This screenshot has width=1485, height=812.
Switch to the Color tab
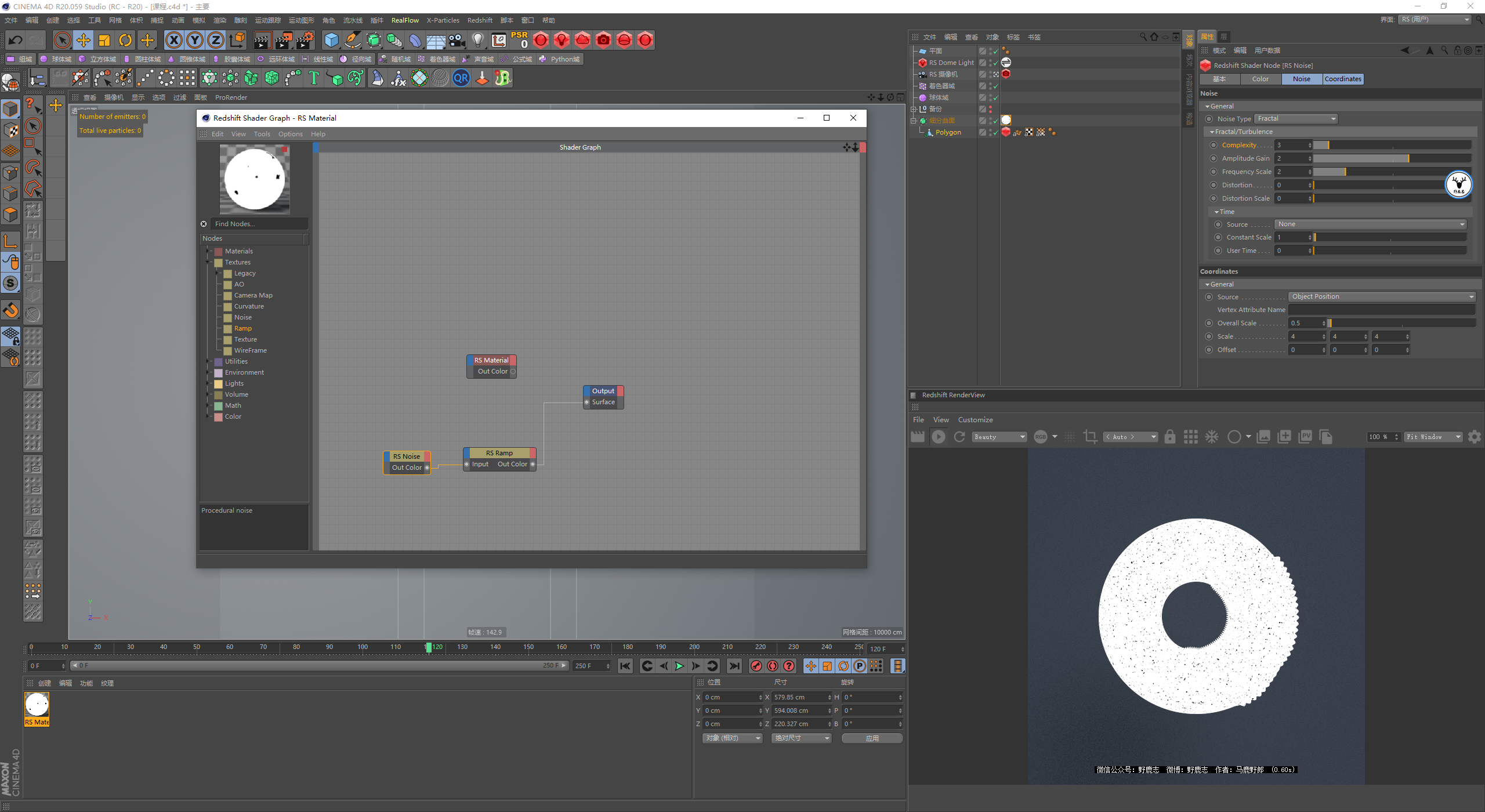tap(1260, 79)
